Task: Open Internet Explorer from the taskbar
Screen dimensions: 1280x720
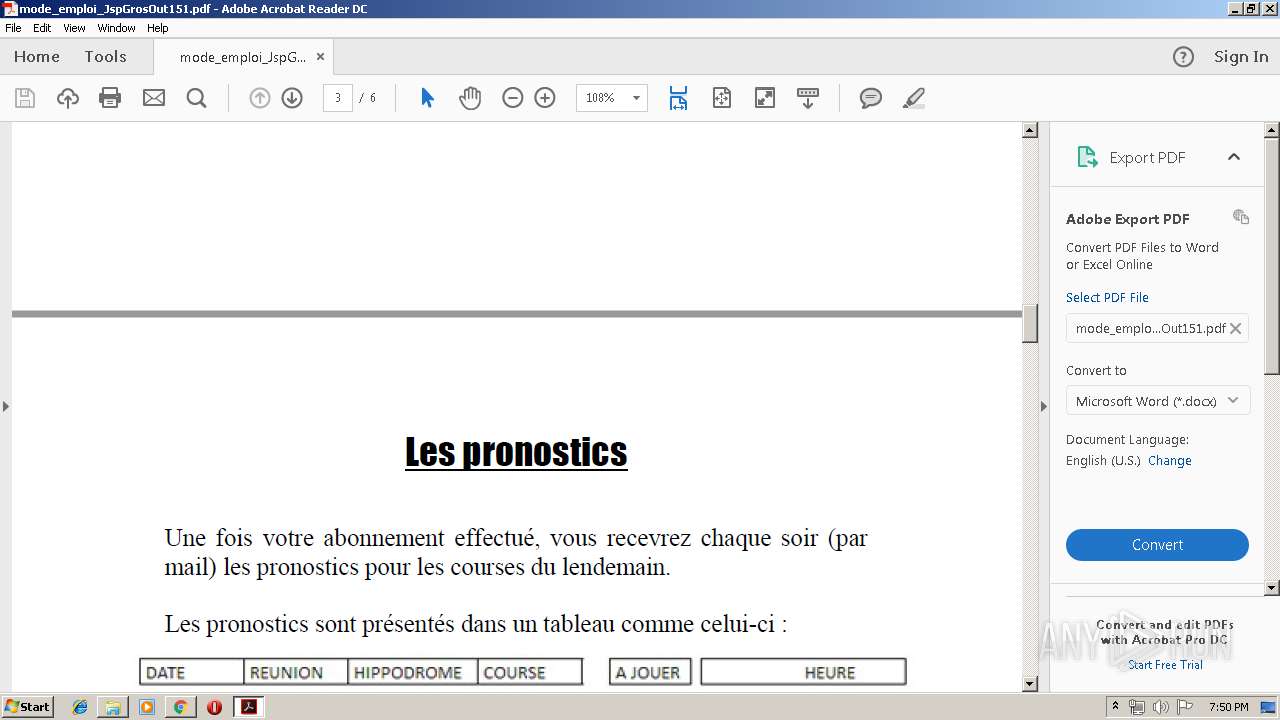Action: pyautogui.click(x=80, y=707)
